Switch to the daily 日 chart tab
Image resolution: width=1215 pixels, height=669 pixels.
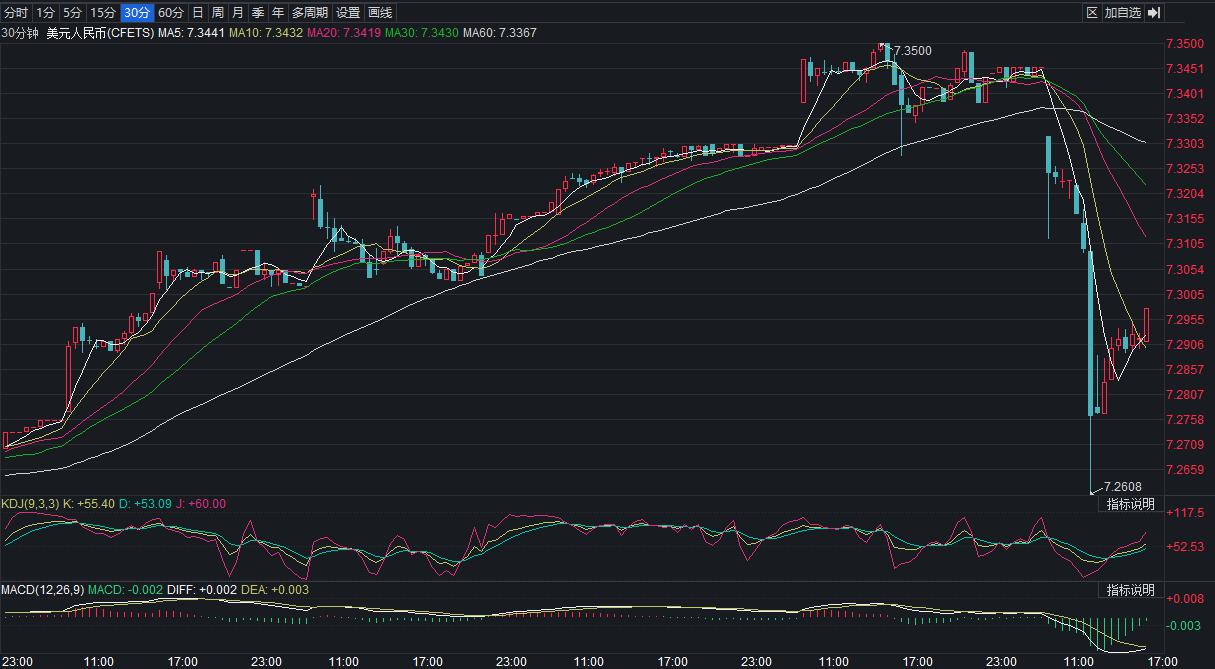click(x=197, y=13)
